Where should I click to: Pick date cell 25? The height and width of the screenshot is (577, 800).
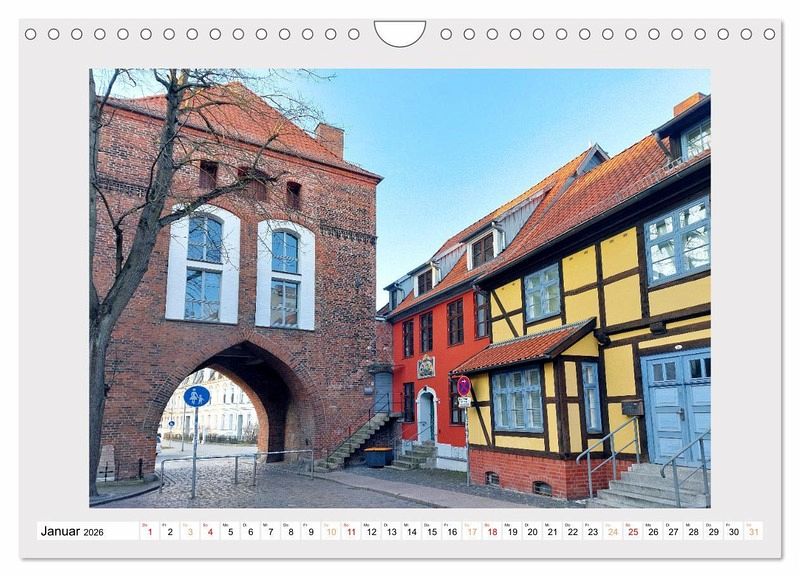pyautogui.click(x=633, y=531)
